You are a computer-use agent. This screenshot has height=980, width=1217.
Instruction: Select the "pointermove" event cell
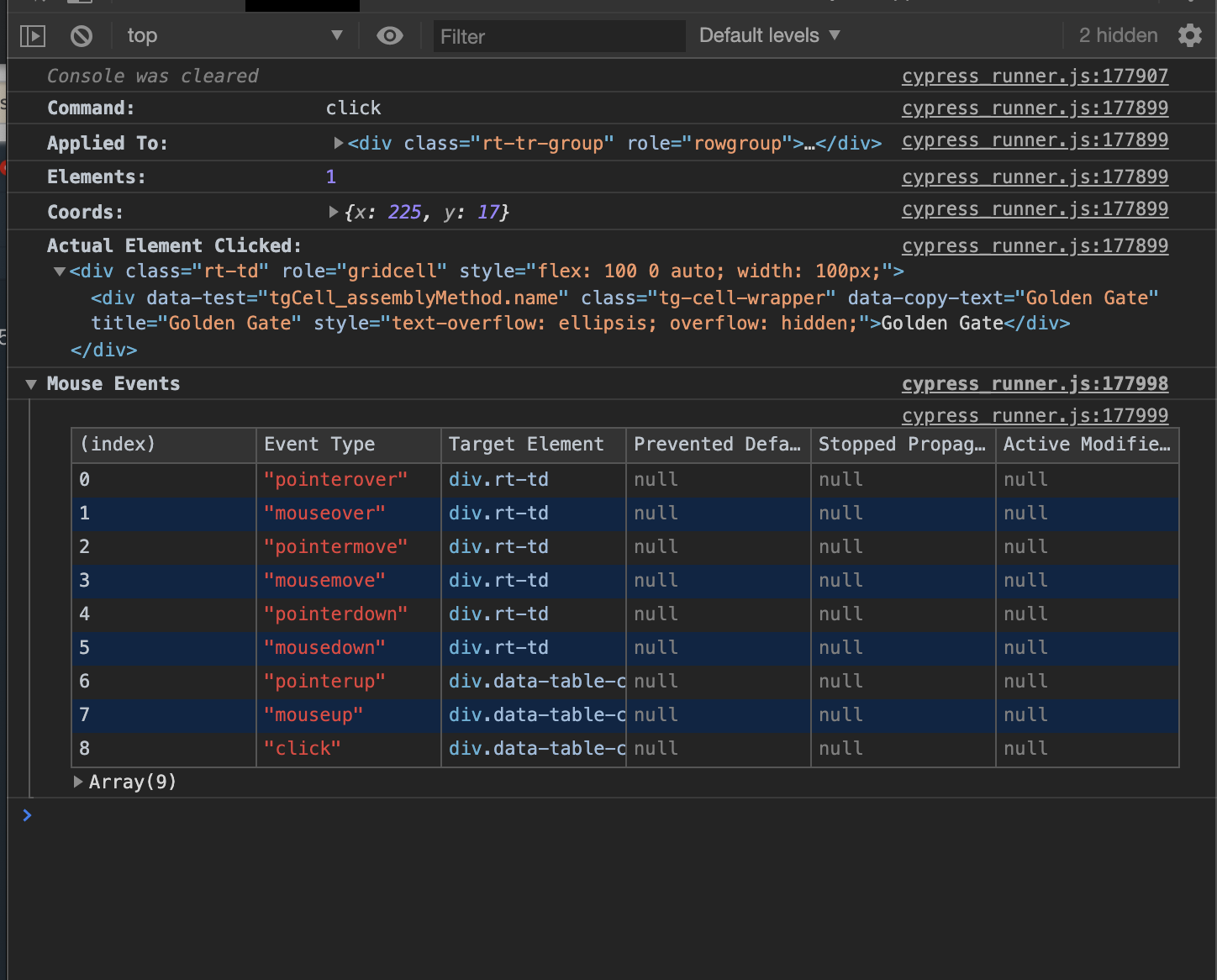[x=349, y=547]
